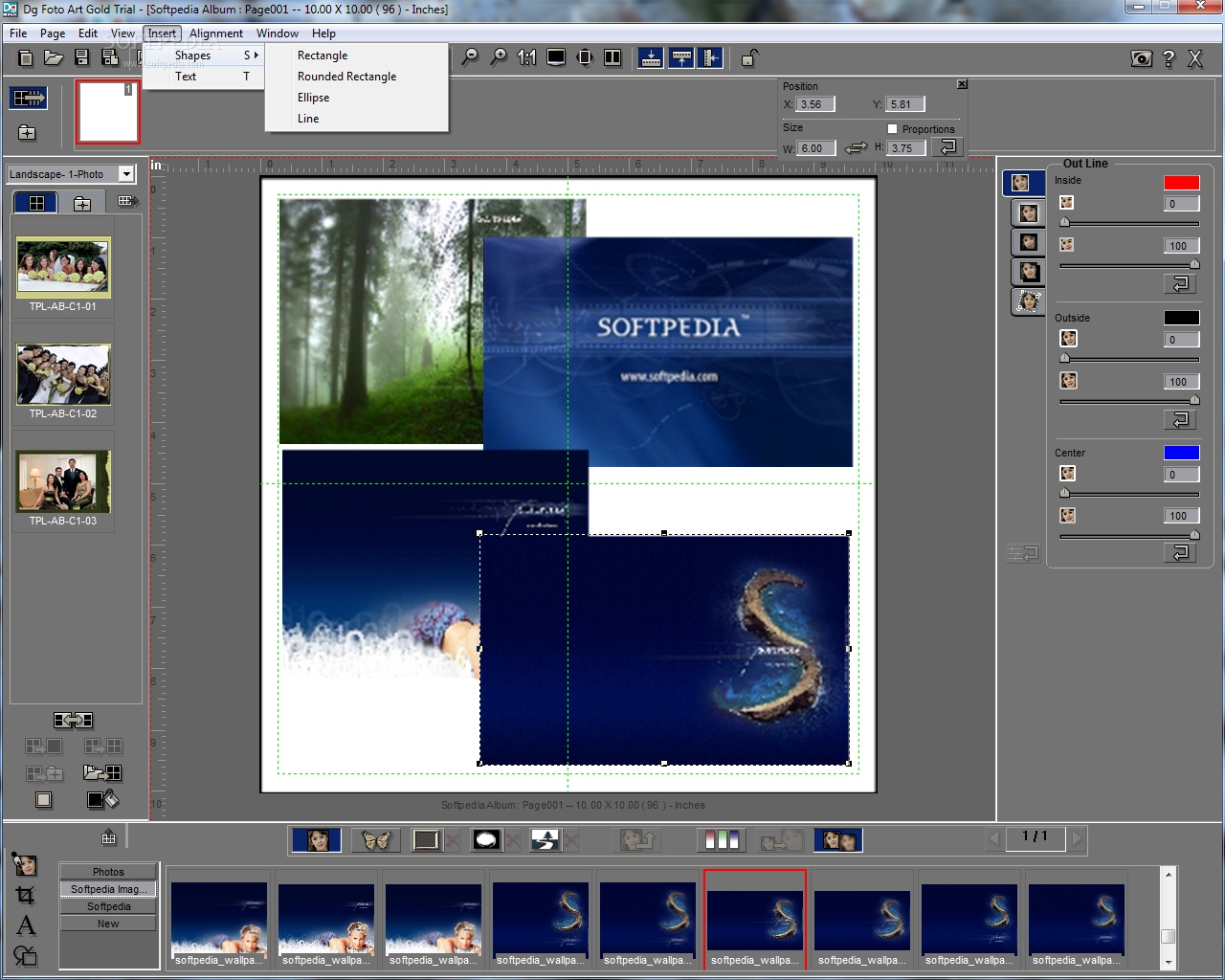Open the File menu

coord(18,33)
